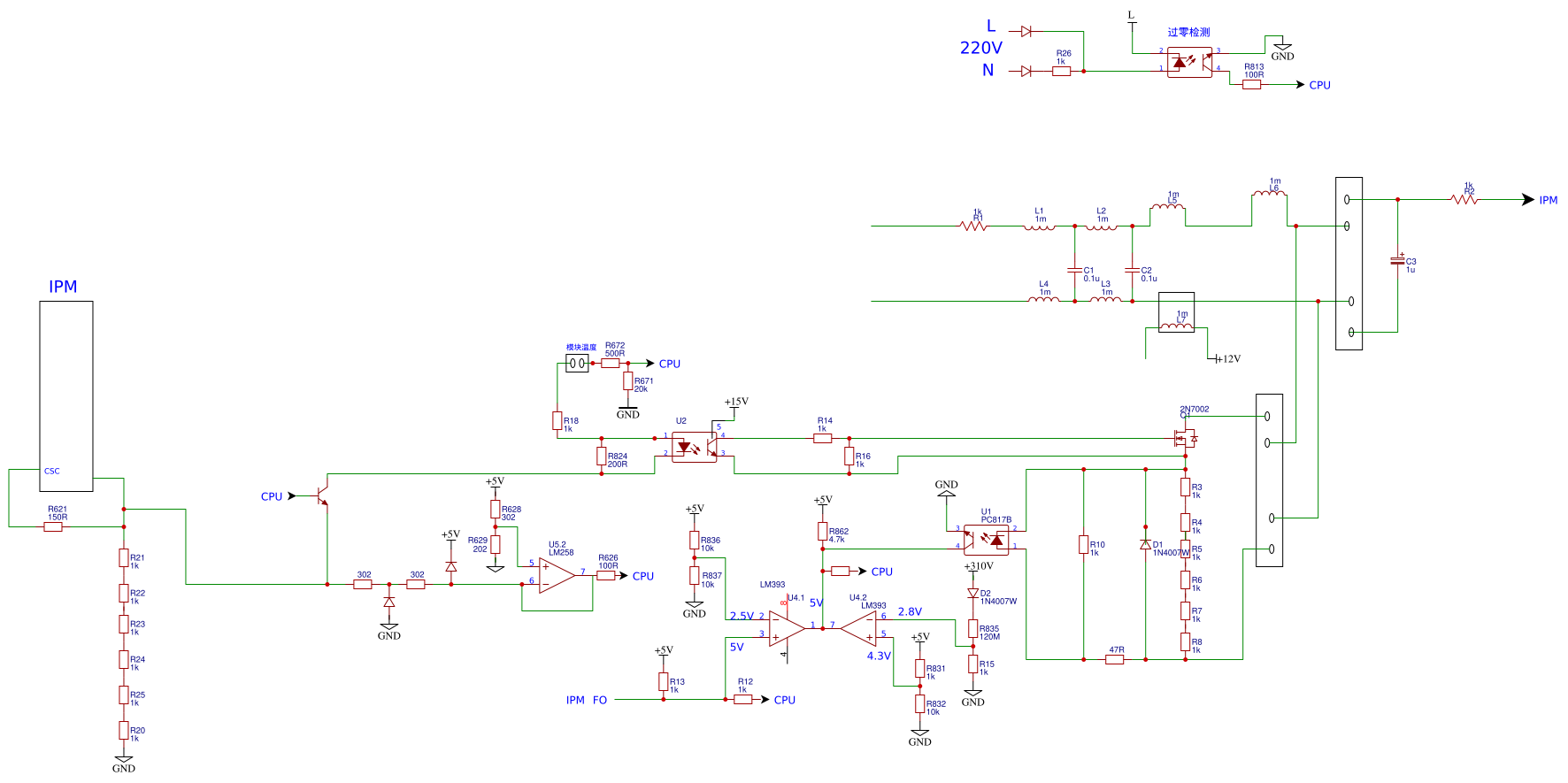Click the R672 500R resistor symbol
The image size is (1568, 783).
coord(611,364)
